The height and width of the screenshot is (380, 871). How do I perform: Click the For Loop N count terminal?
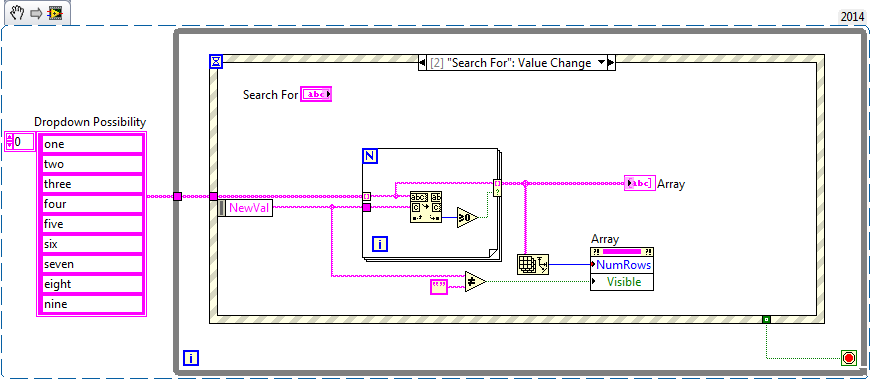tap(370, 156)
